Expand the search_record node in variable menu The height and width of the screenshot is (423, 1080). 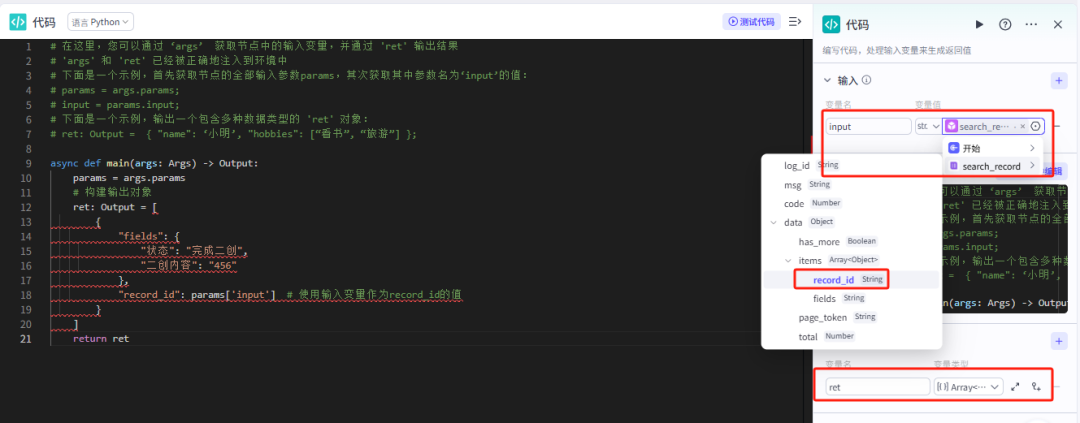[1032, 166]
